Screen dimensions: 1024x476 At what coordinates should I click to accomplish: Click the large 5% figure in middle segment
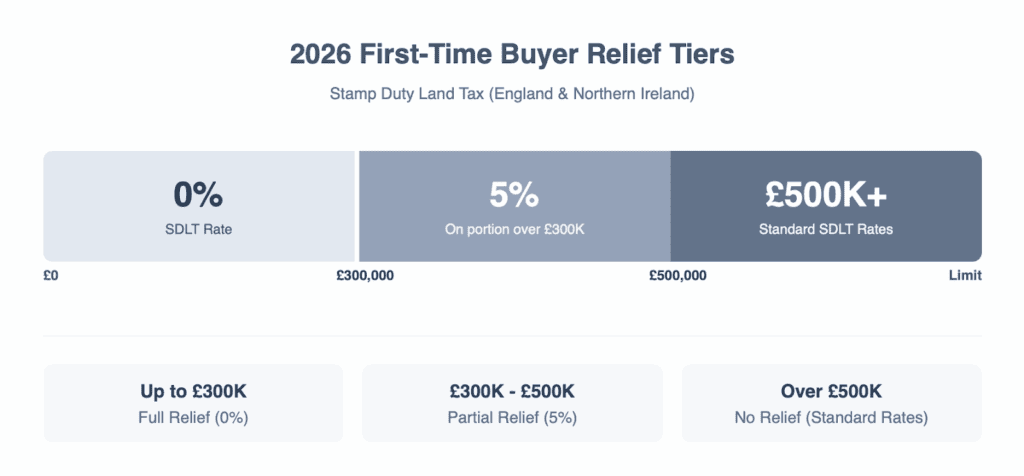514,194
